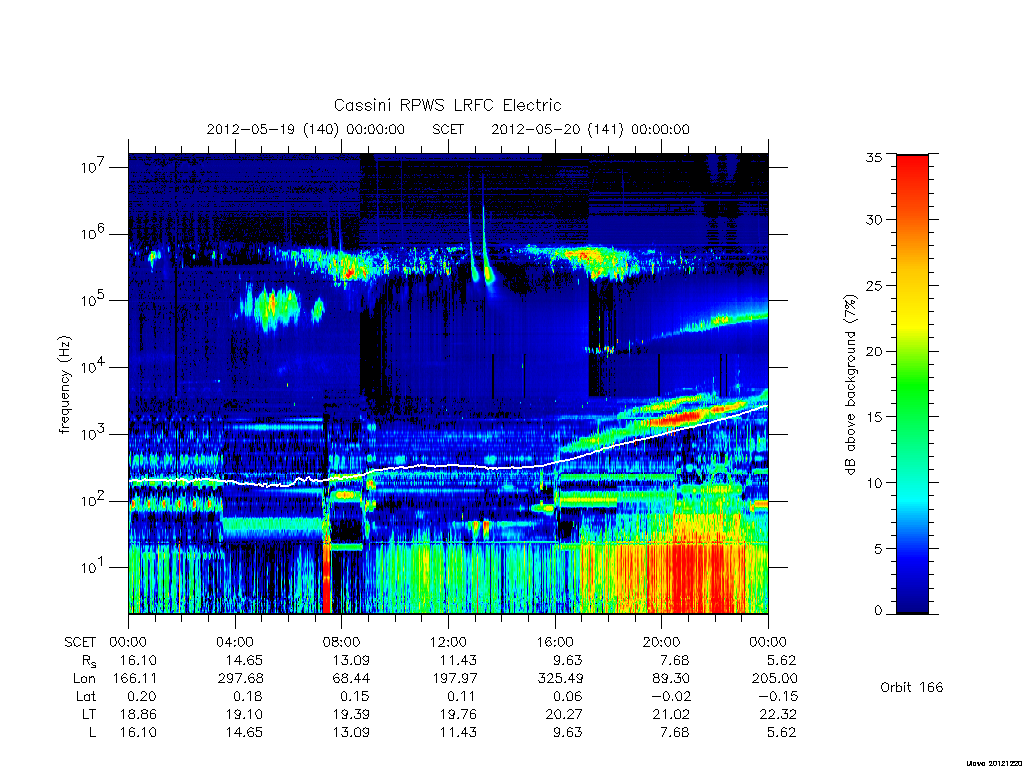Click the 20 label on the color scale
The height and width of the screenshot is (768, 1024).
[x=874, y=351]
